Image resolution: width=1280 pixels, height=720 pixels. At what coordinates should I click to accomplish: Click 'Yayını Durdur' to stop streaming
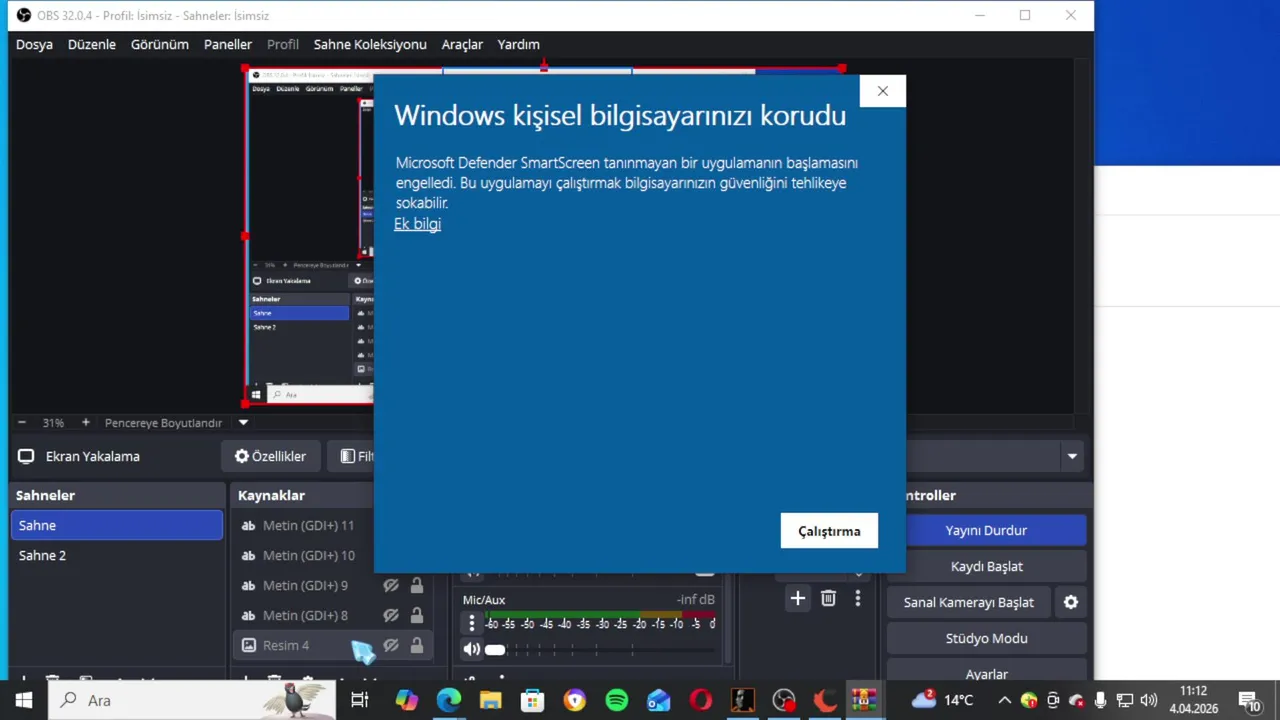(x=986, y=530)
